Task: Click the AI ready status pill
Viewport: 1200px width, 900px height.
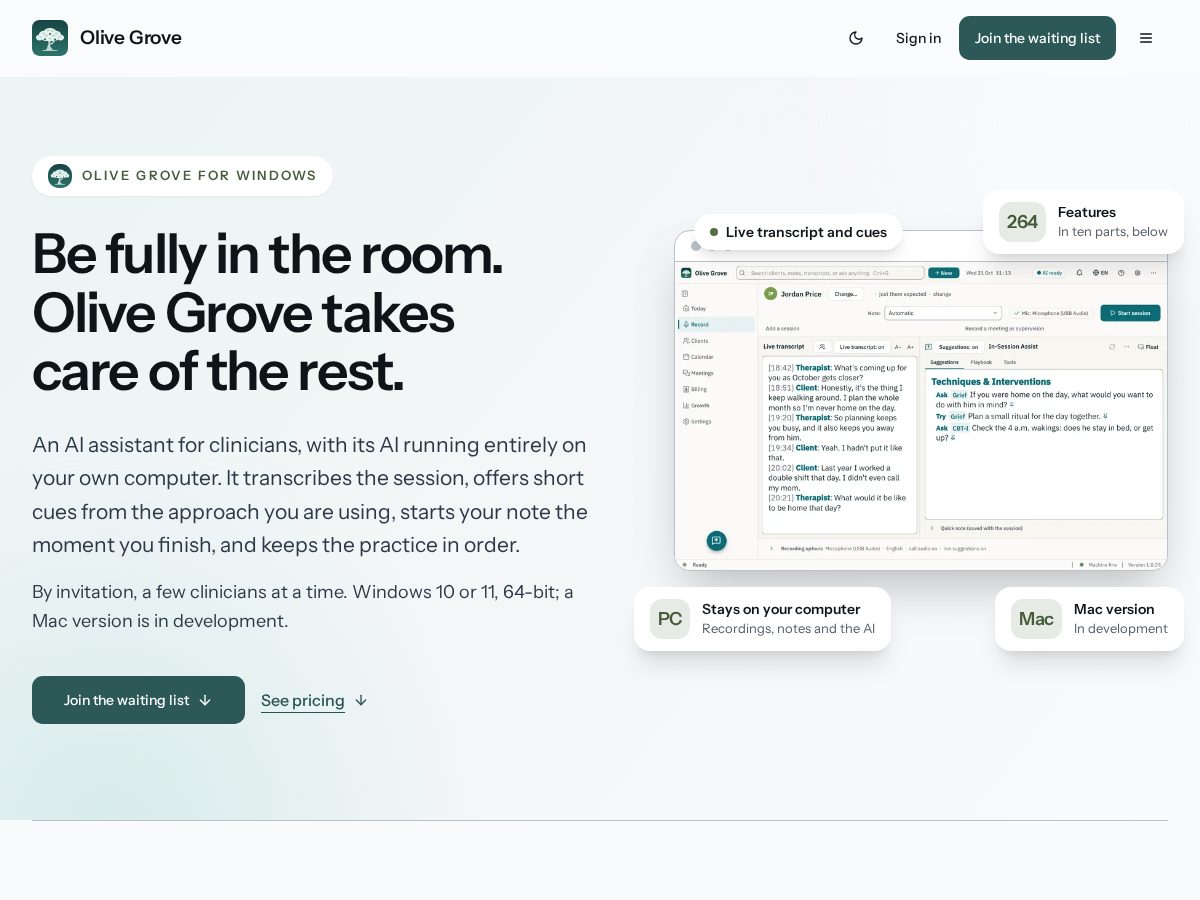Action: pyautogui.click(x=1049, y=273)
